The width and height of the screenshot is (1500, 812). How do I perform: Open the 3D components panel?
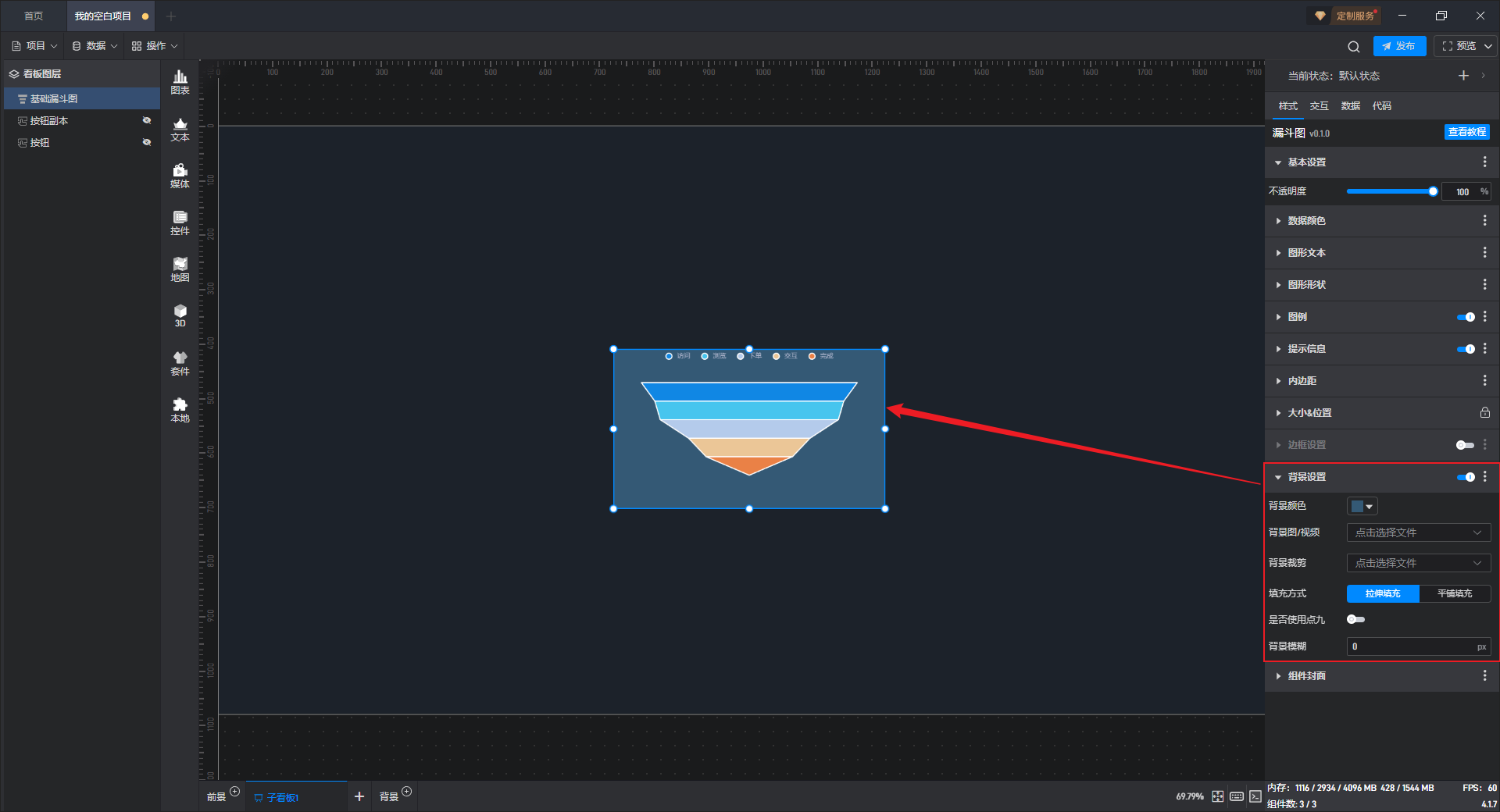(180, 315)
